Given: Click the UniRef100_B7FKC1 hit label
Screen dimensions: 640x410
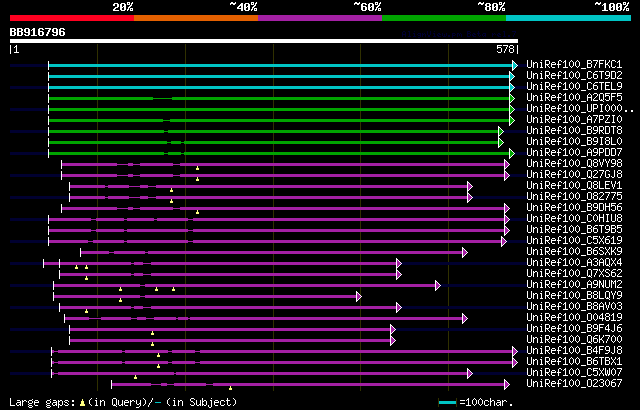Looking at the screenshot, I should [574, 64].
